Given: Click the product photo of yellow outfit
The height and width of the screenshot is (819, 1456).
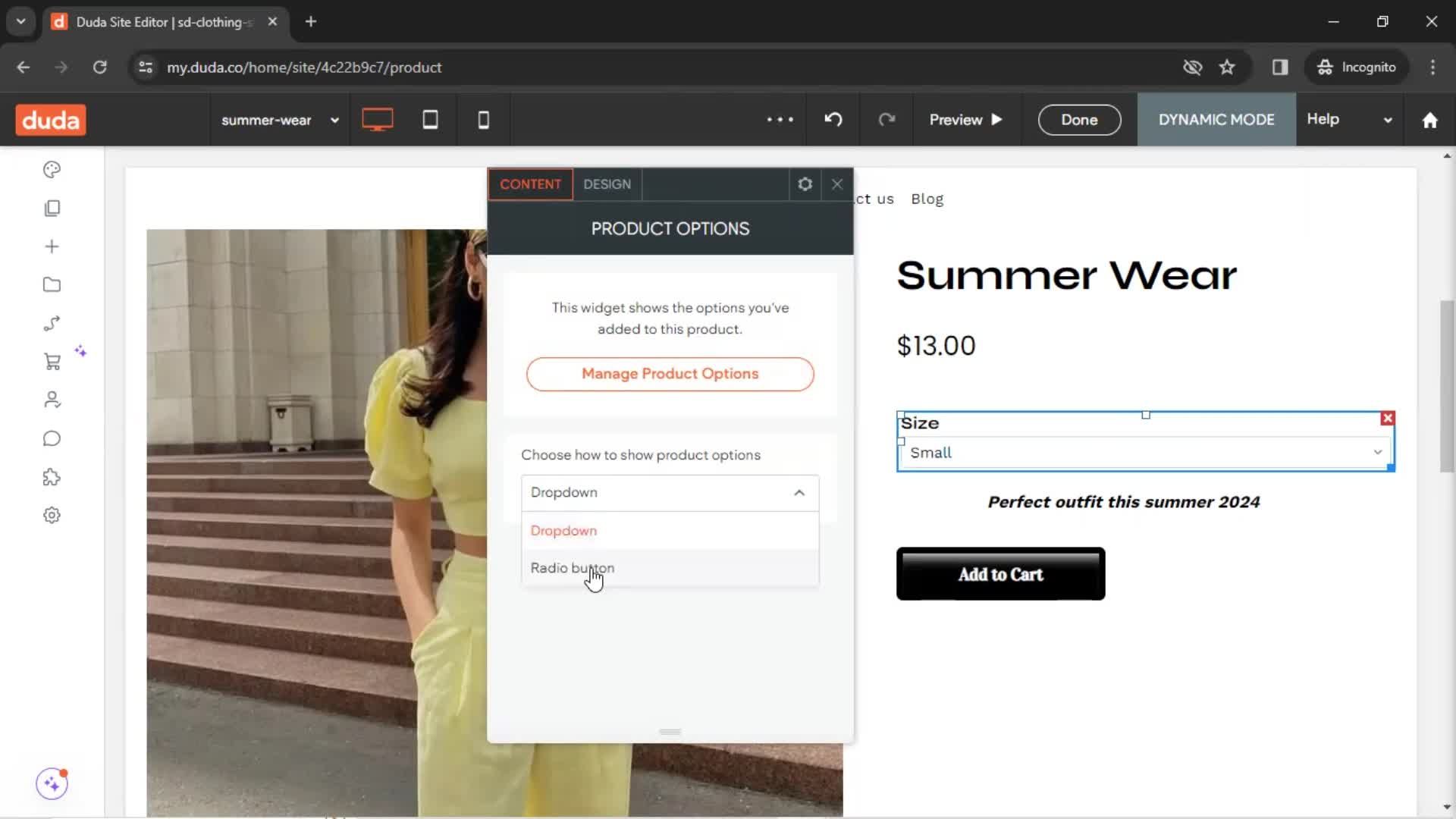Looking at the screenshot, I should pyautogui.click(x=316, y=523).
